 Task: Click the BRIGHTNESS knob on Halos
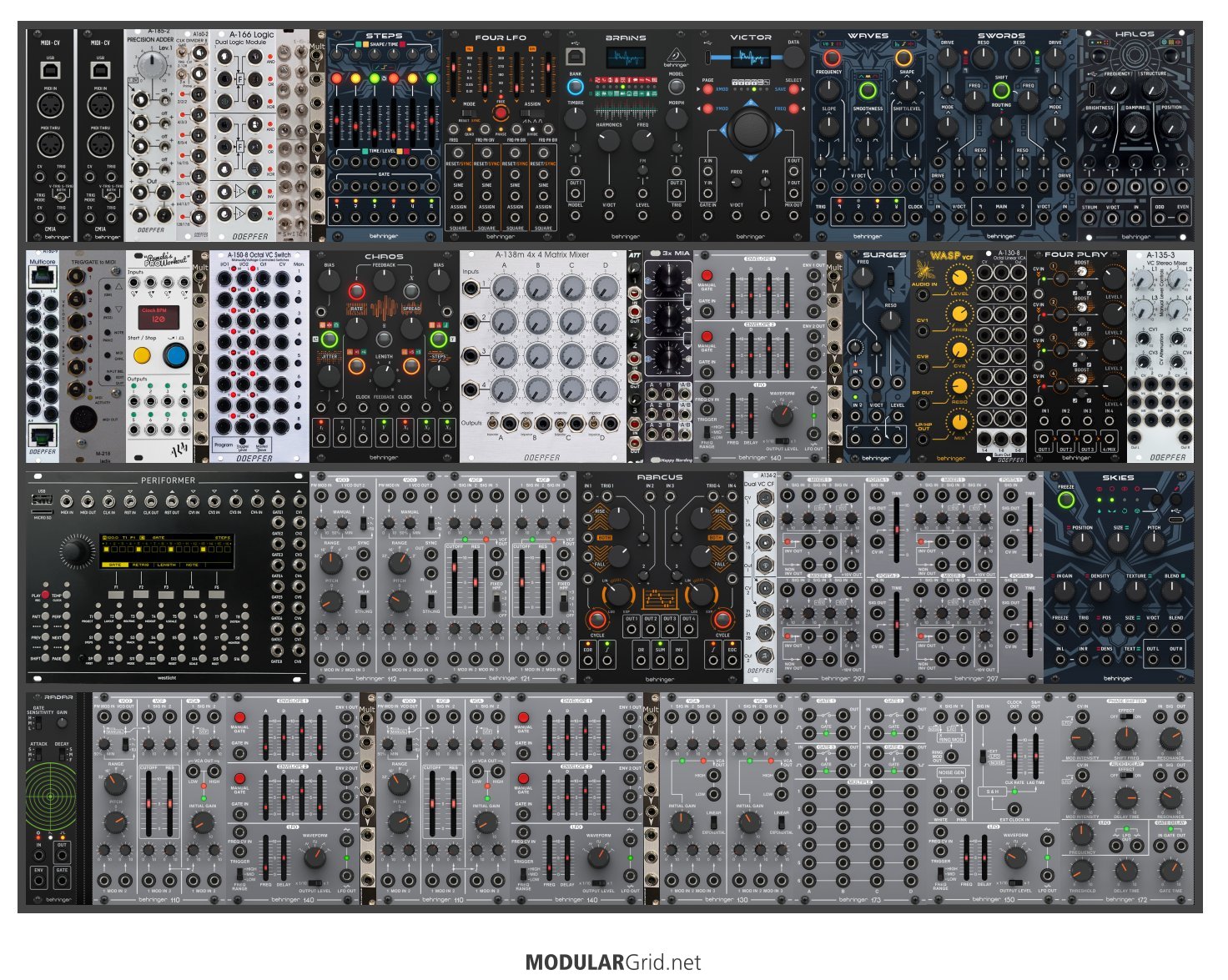point(1099,125)
